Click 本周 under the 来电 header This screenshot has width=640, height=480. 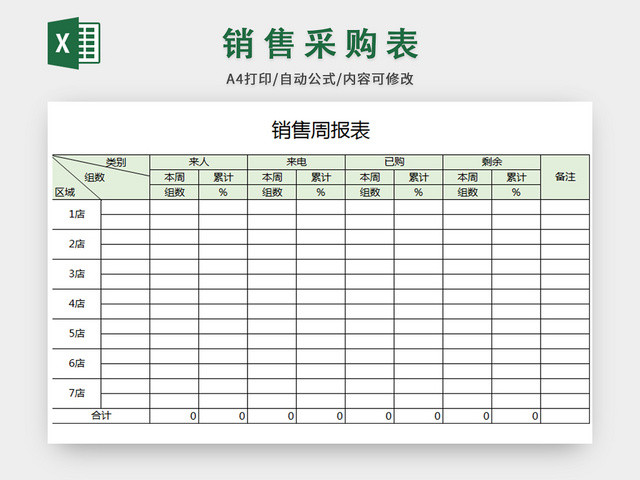click(x=272, y=177)
